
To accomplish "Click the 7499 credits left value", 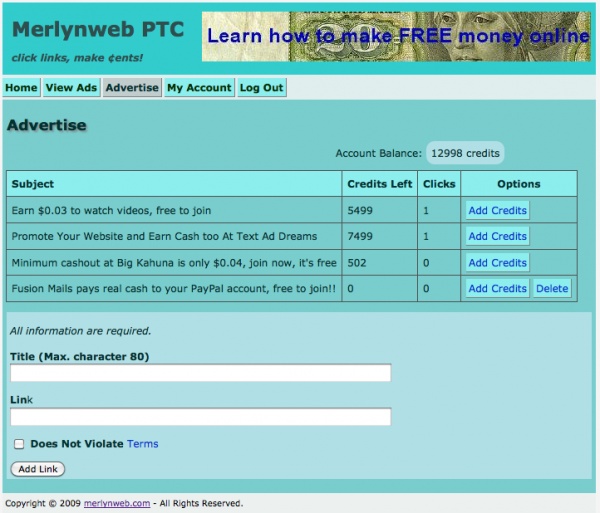I will tap(360, 236).
